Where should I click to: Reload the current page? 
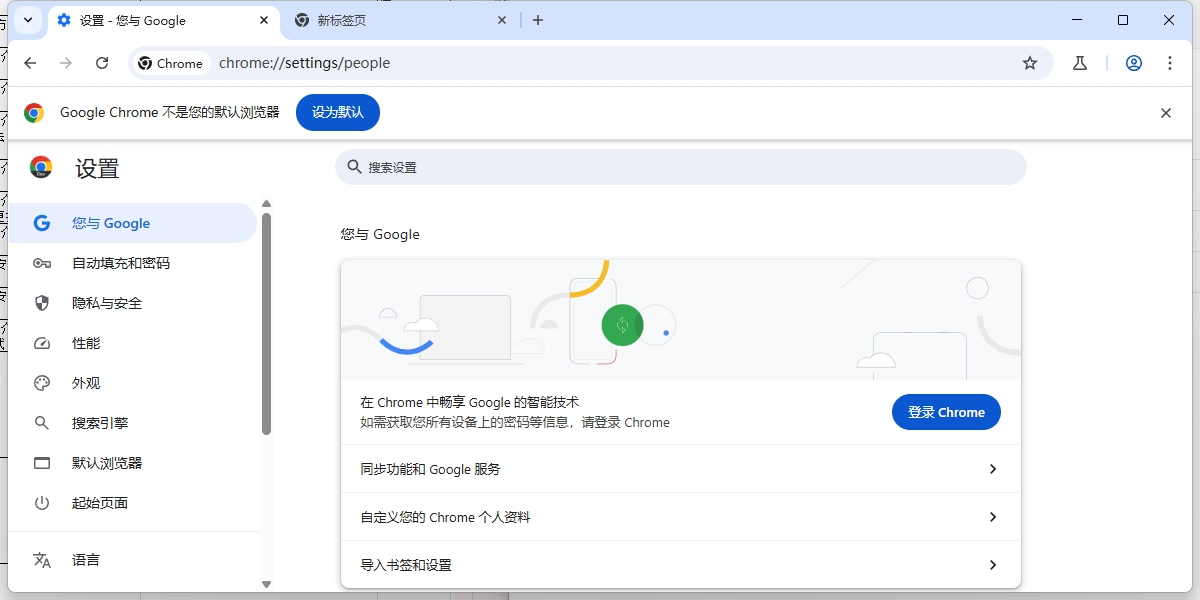click(103, 62)
